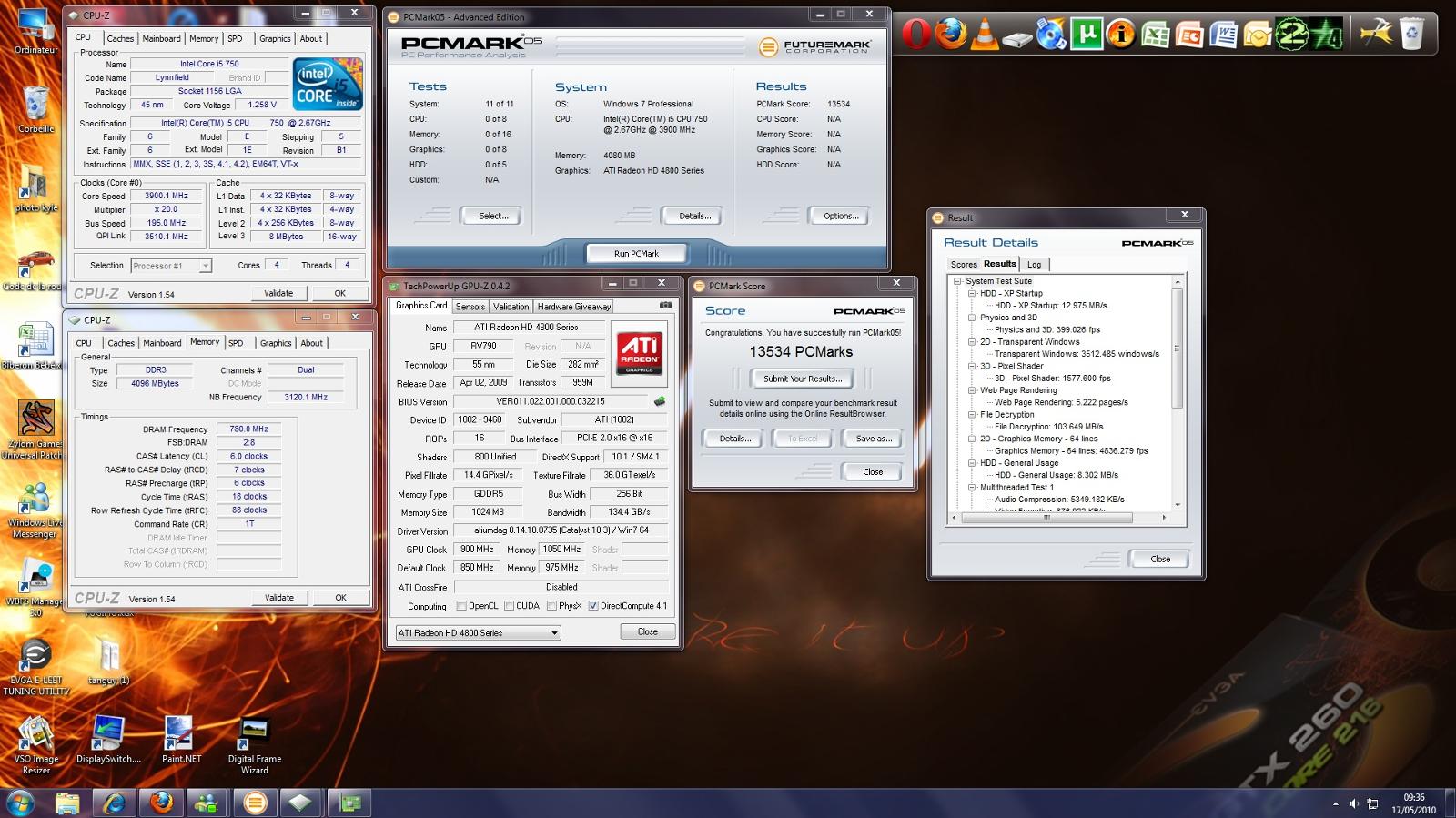Screen dimensions: 1456x818
Task: Open the uTorrent icon in the dock
Action: point(1087,35)
